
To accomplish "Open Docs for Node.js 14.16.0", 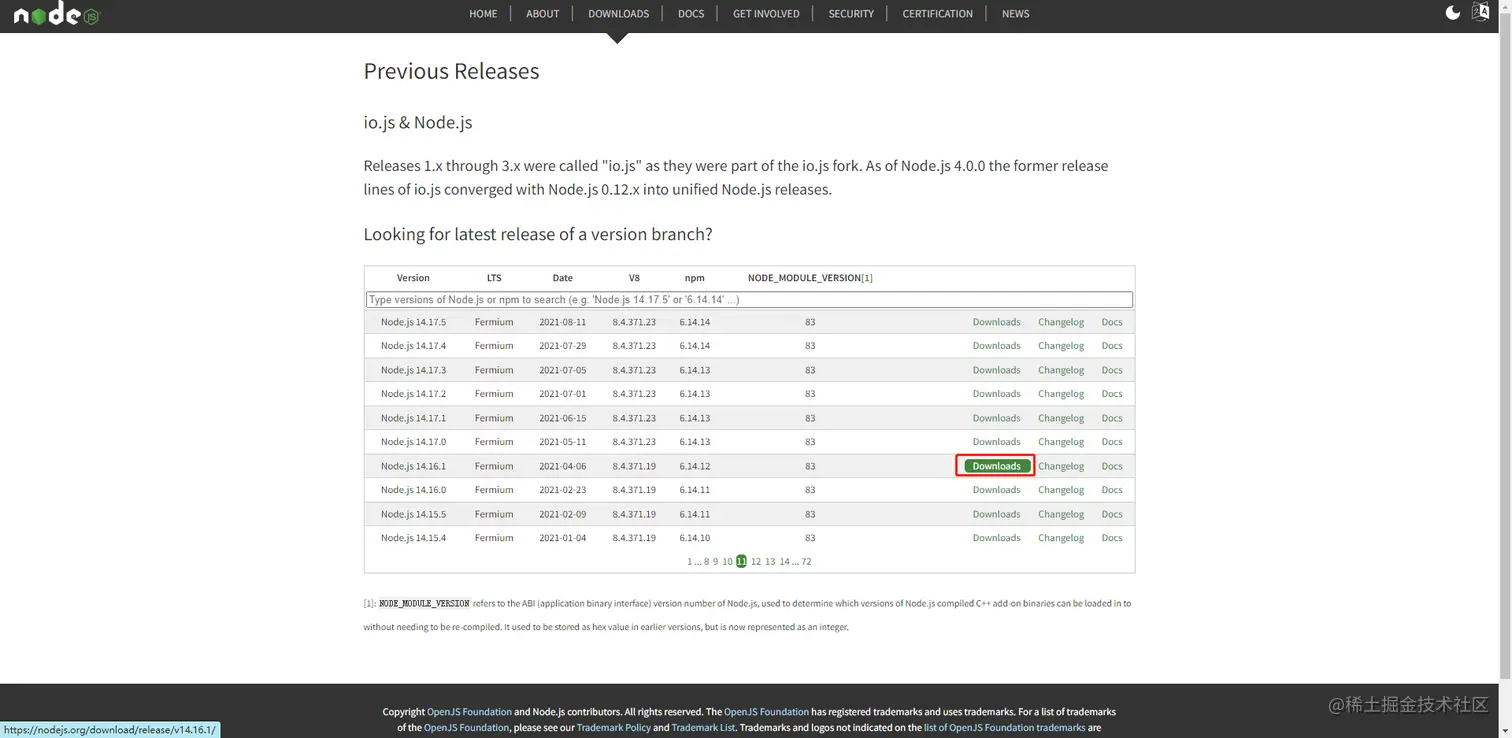I will coord(1112,490).
